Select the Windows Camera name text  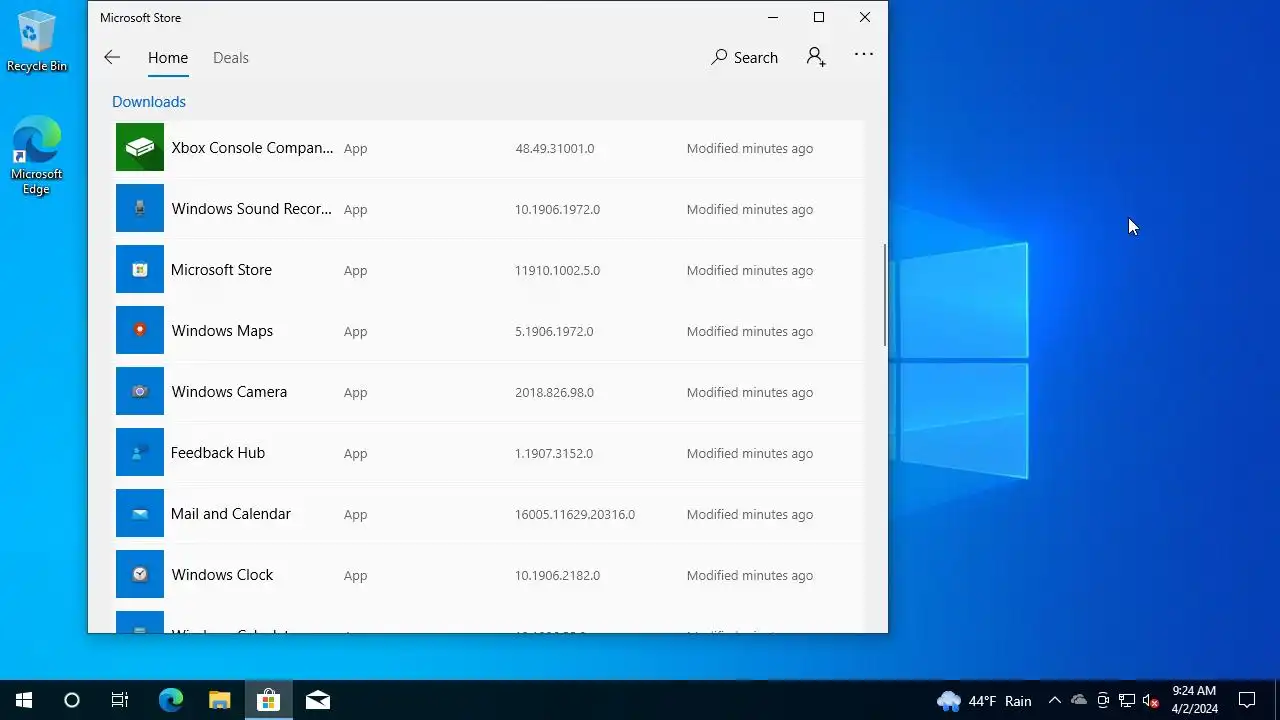click(x=229, y=392)
